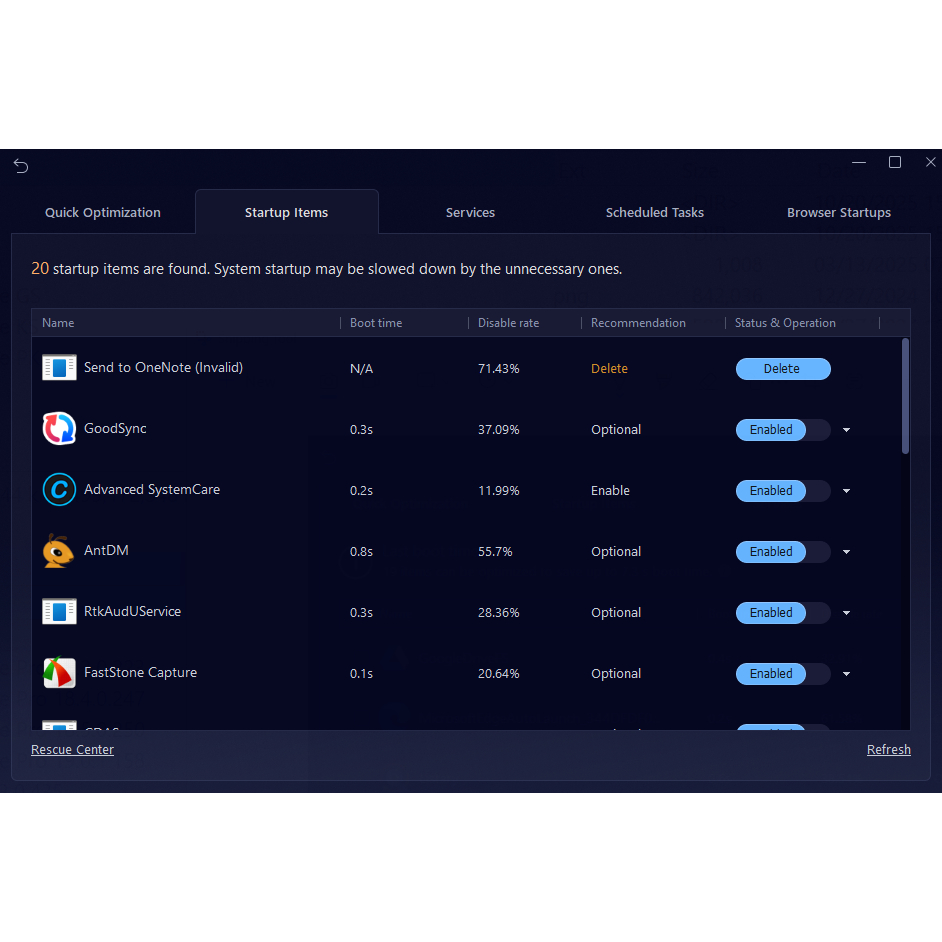This screenshot has width=942, height=942.
Task: Delete the Send to OneNote item
Action: point(783,369)
